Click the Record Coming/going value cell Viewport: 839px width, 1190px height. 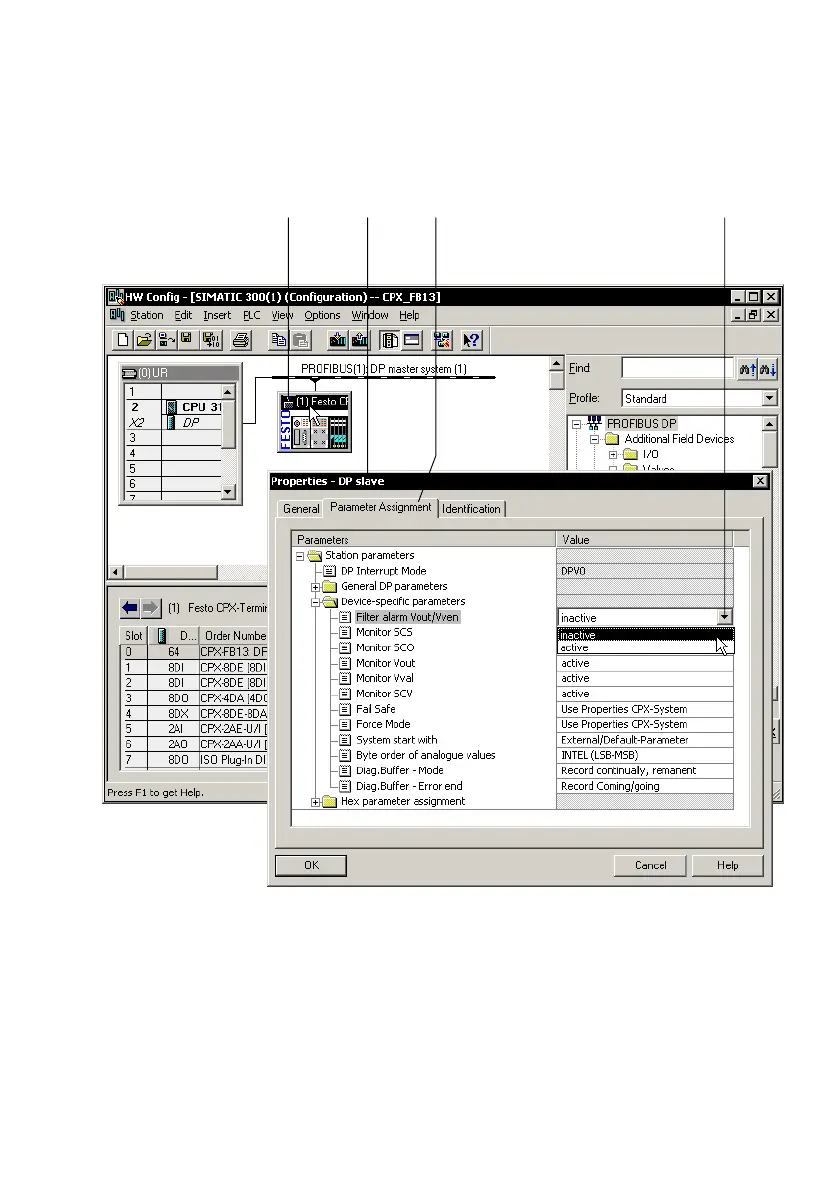tap(645, 786)
